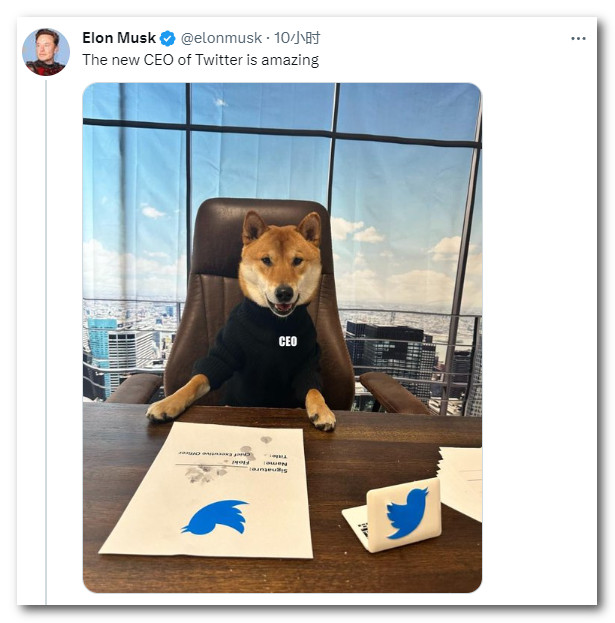Click the teal skyscraper in the window backdrop
Viewport: 615px width, 623px height.
pyautogui.click(x=98, y=352)
